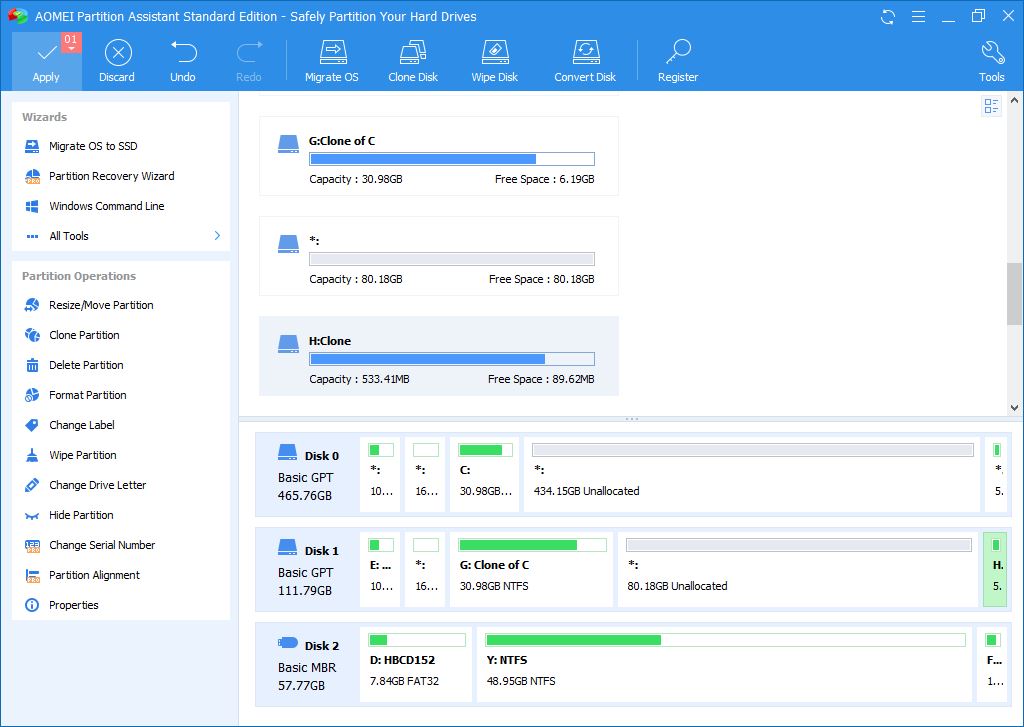Expand the All Tools submenu arrow
This screenshot has height=727, width=1024.
click(x=217, y=236)
